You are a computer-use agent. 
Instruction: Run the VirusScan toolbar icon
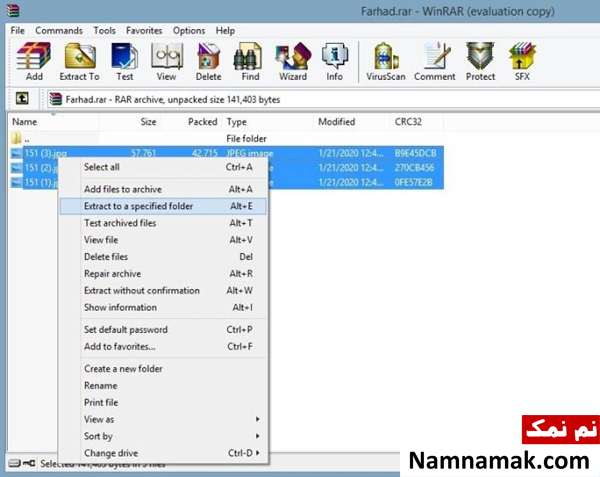[x=386, y=61]
